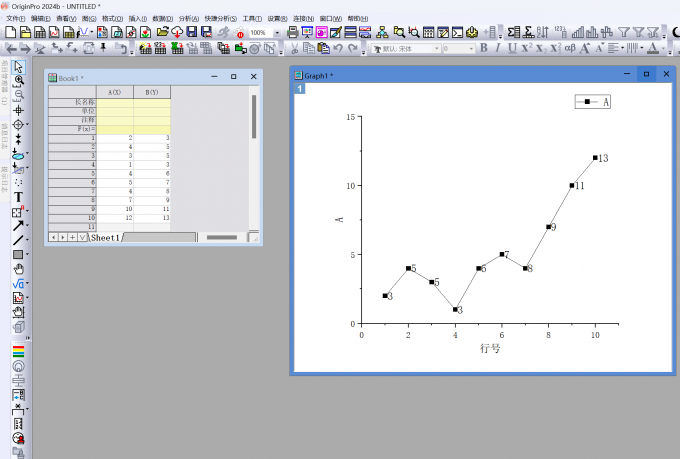This screenshot has height=459, width=680.
Task: Open the font size dropdown
Action: pos(471,49)
